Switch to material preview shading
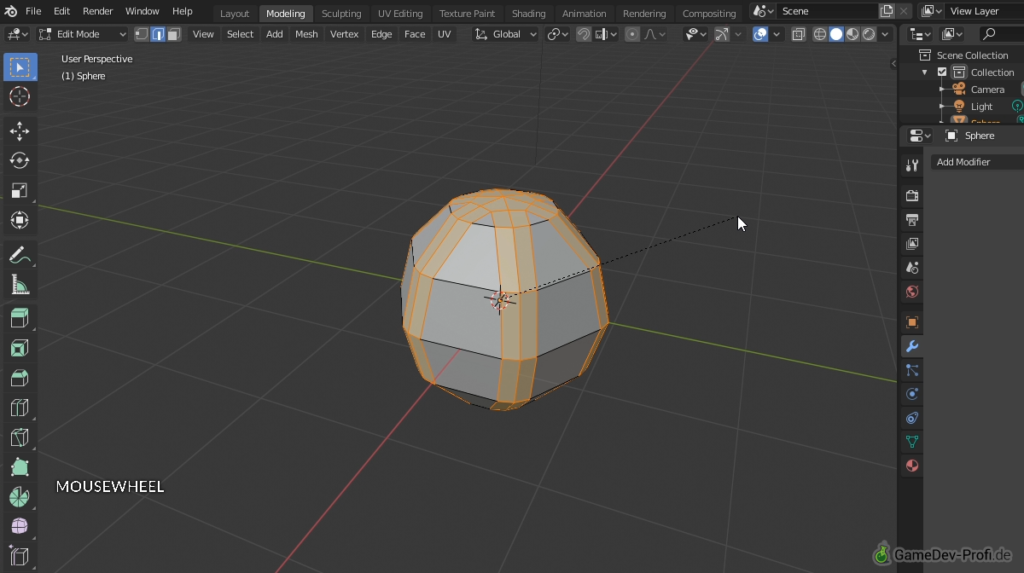This screenshot has height=573, width=1024. (x=852, y=34)
